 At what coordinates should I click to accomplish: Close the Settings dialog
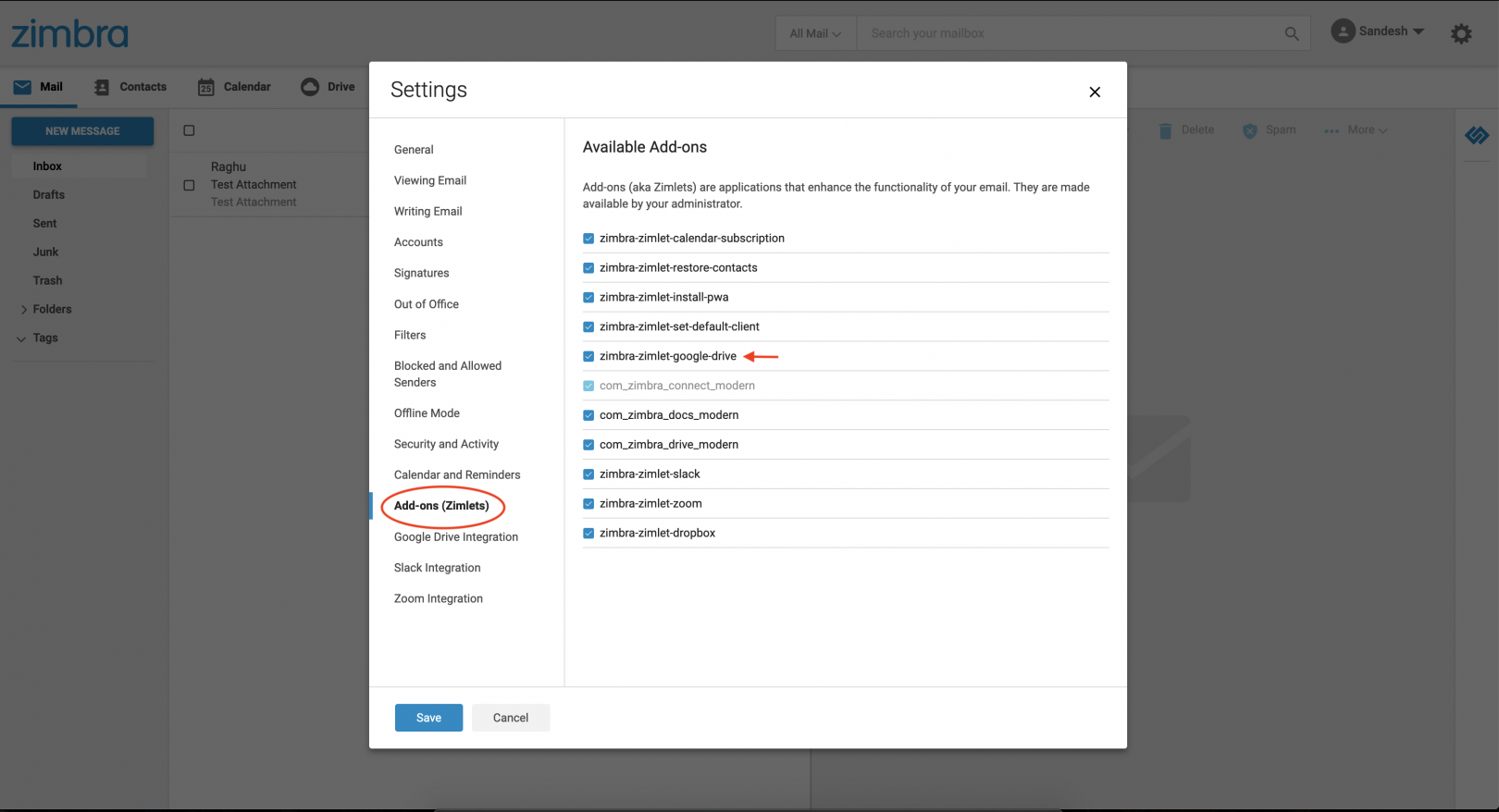[x=1095, y=92]
